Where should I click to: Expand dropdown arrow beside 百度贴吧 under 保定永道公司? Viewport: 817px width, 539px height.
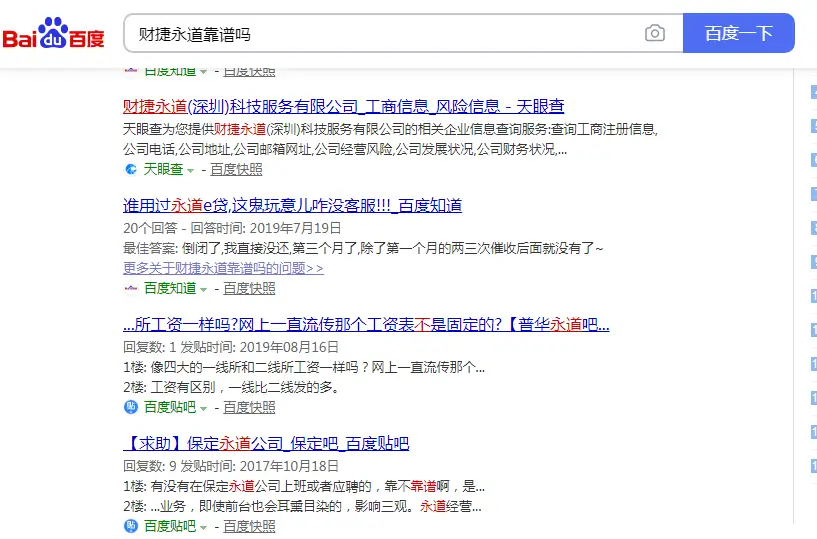tap(203, 527)
